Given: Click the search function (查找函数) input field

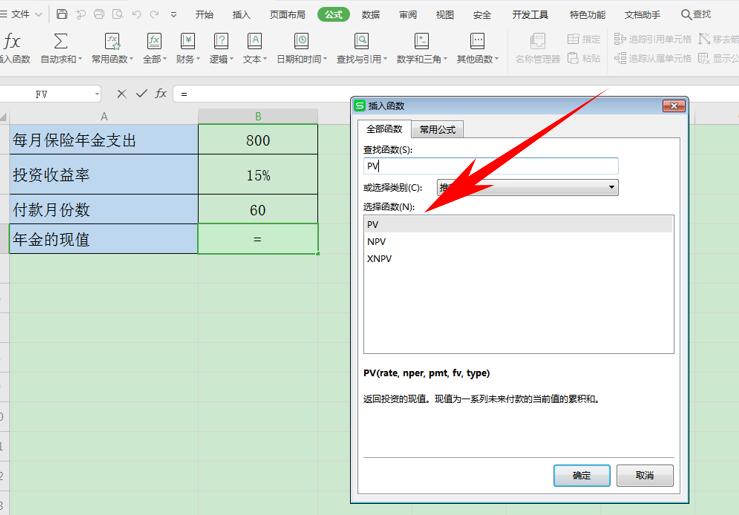Looking at the screenshot, I should (491, 166).
